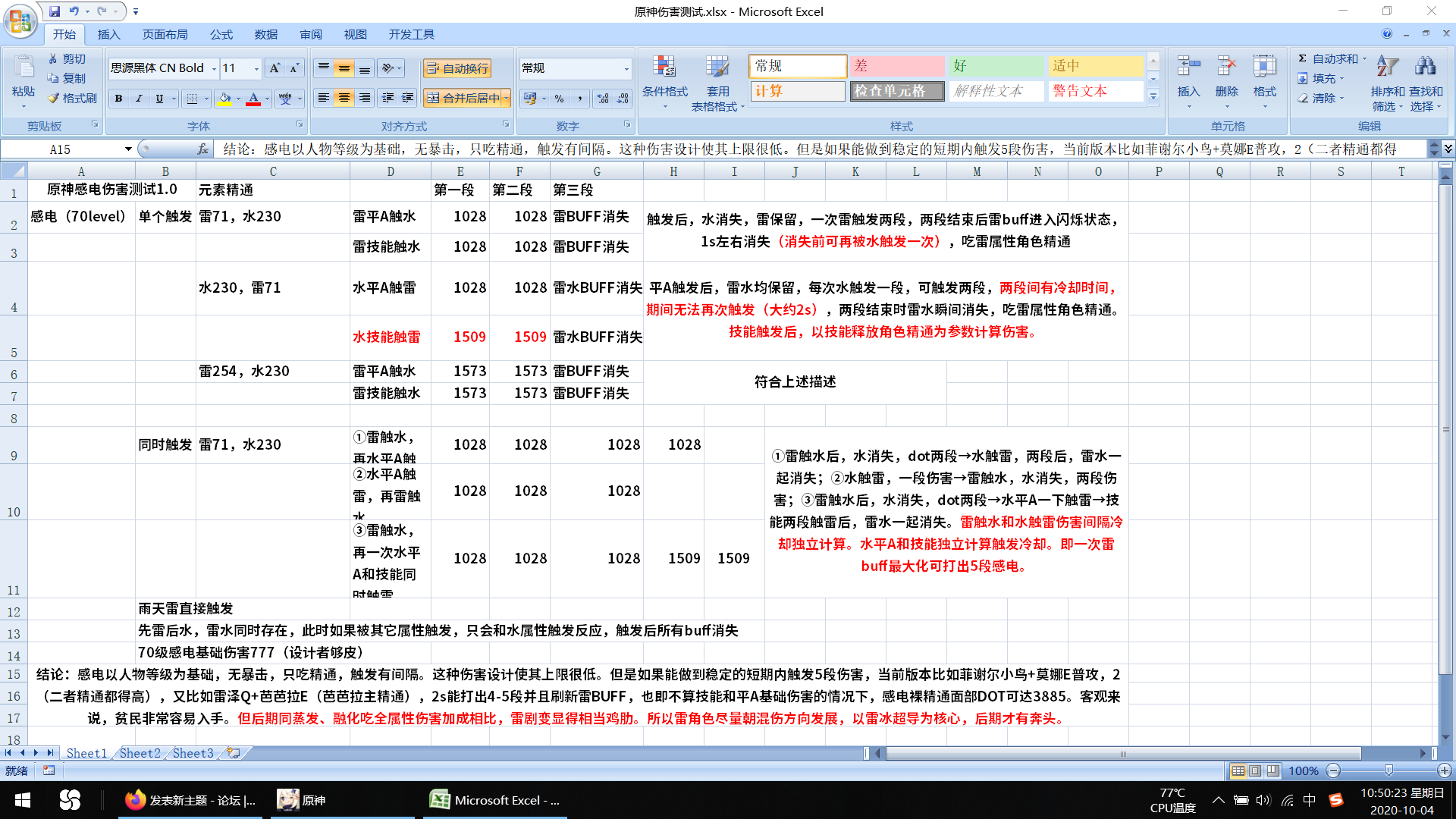Click the orientation text angle icon
The height and width of the screenshot is (819, 1456).
388,68
